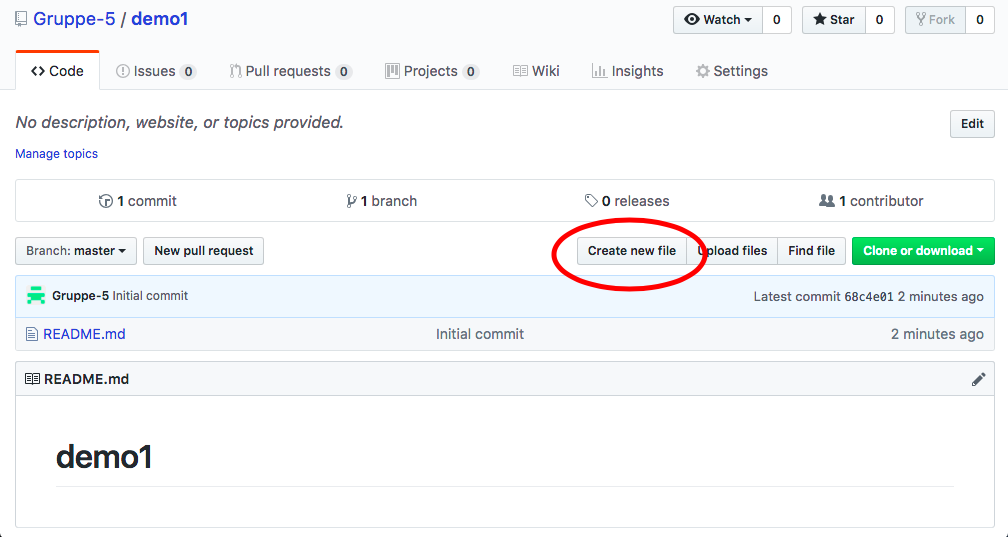
Task: Open the Pull requests tab
Action: pos(291,71)
